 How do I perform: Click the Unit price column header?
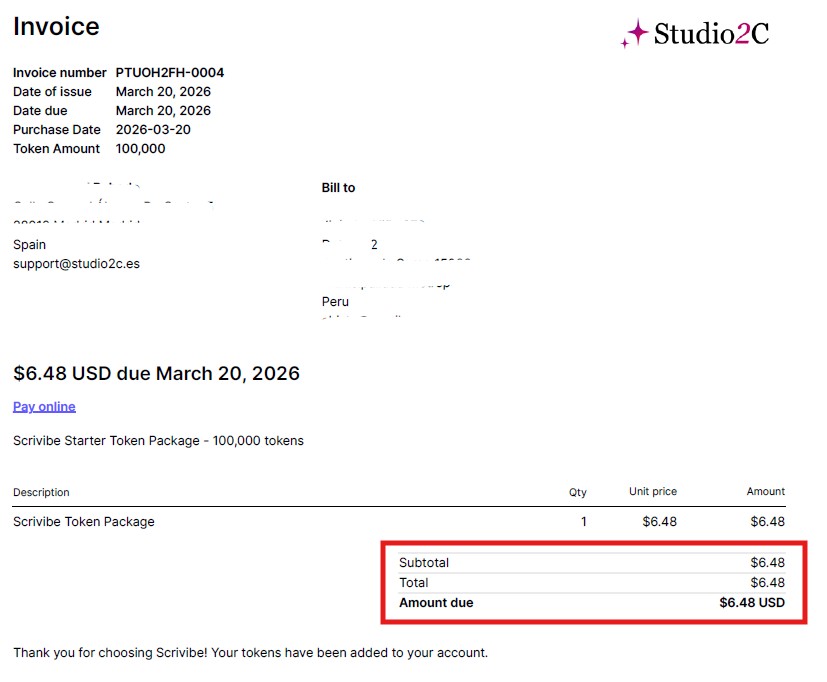click(x=653, y=492)
